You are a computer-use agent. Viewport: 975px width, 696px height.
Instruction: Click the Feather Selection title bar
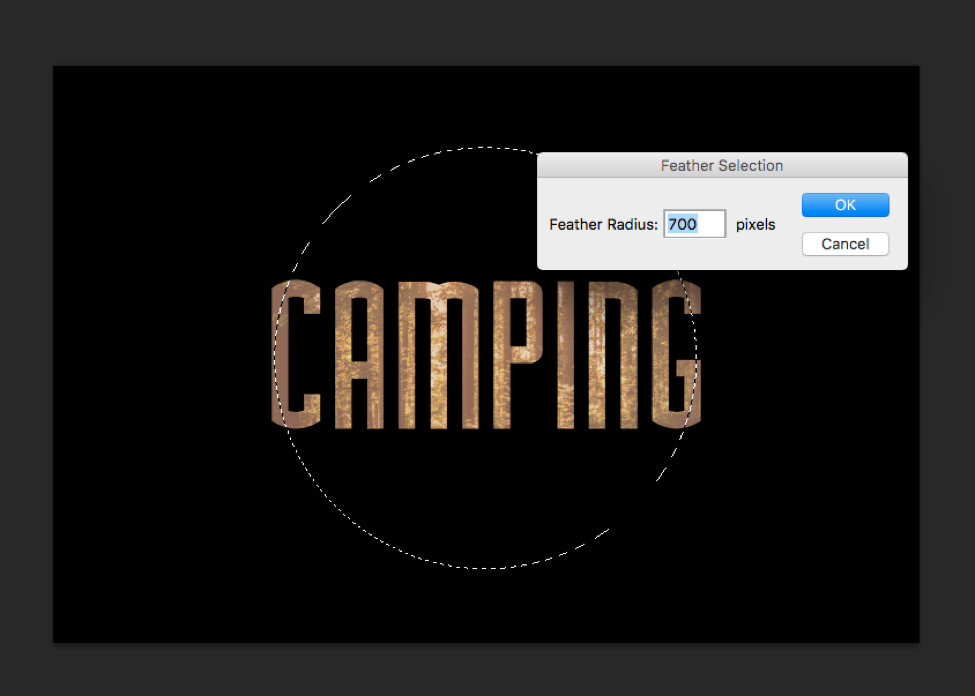pyautogui.click(x=722, y=165)
